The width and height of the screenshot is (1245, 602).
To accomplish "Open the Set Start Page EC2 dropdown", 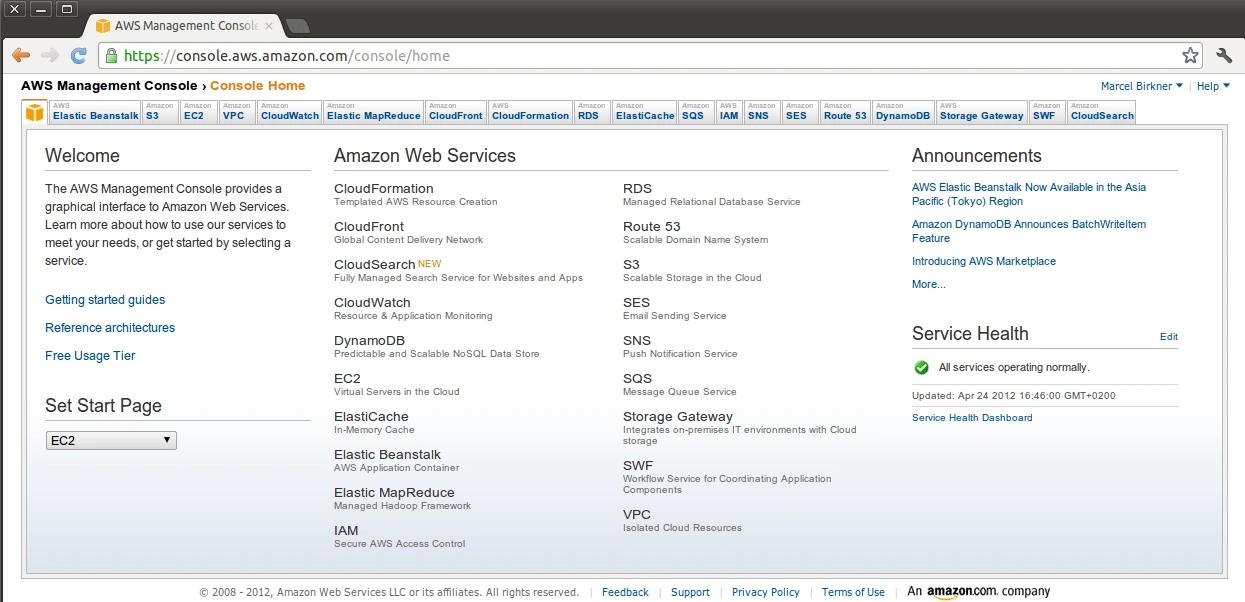I will click(111, 440).
